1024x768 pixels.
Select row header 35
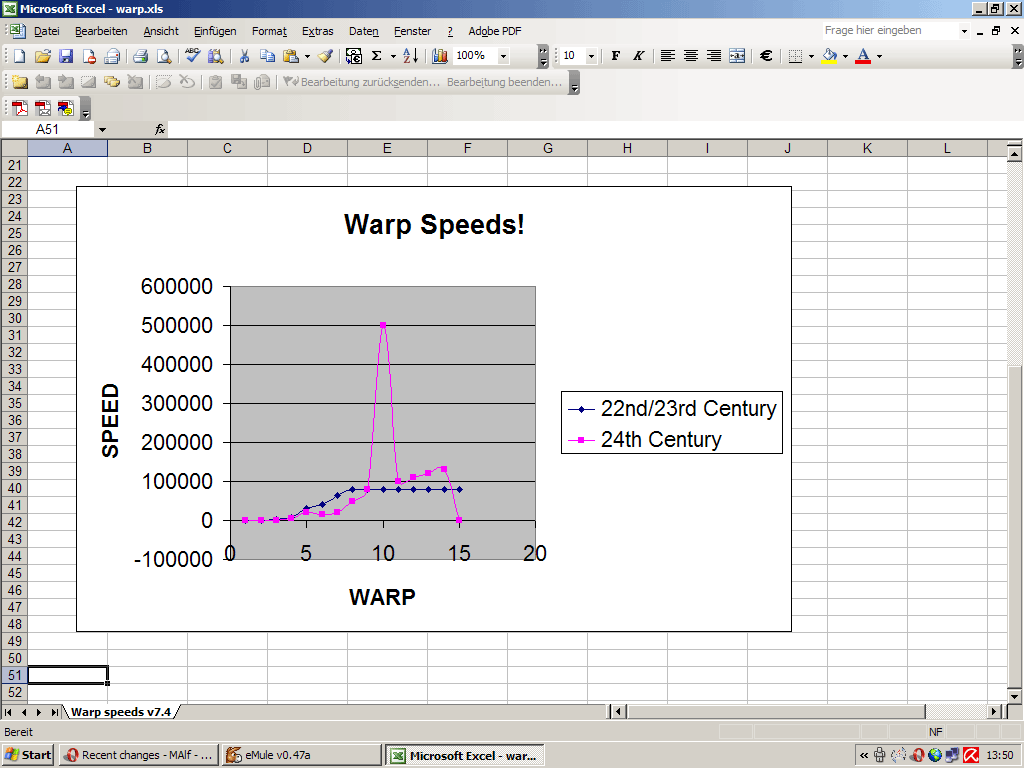pyautogui.click(x=14, y=403)
